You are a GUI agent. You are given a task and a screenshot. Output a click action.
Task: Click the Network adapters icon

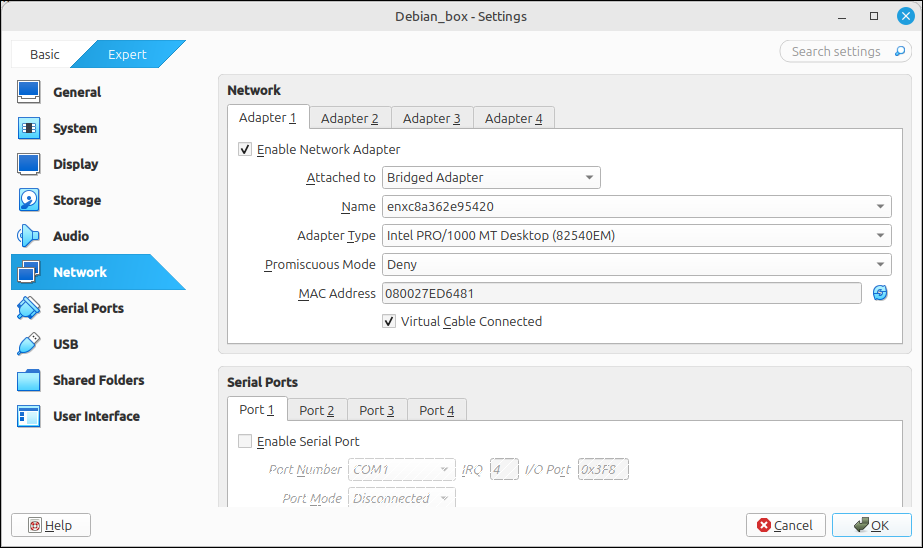[28, 272]
